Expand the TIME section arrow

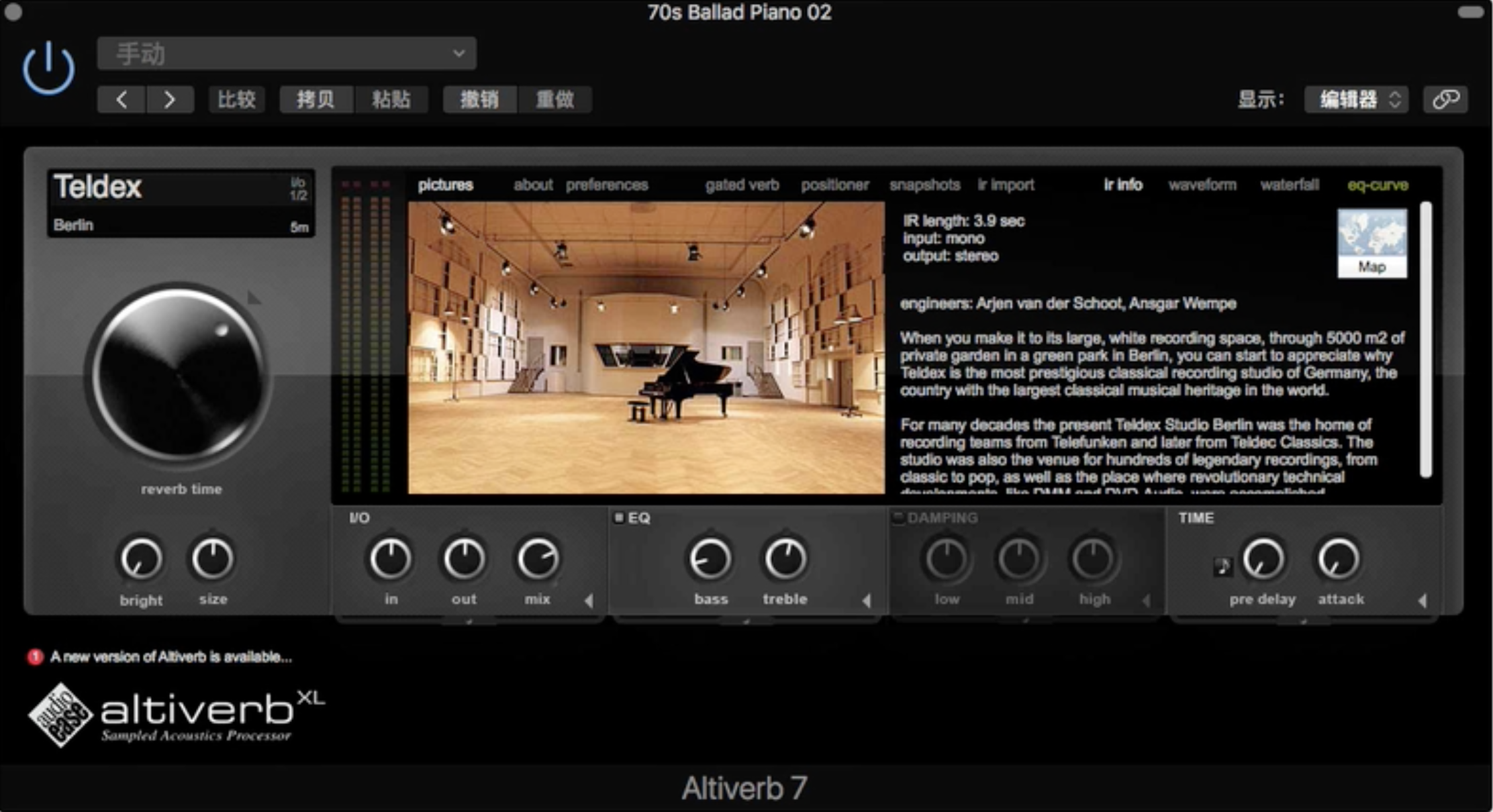[x=1422, y=601]
